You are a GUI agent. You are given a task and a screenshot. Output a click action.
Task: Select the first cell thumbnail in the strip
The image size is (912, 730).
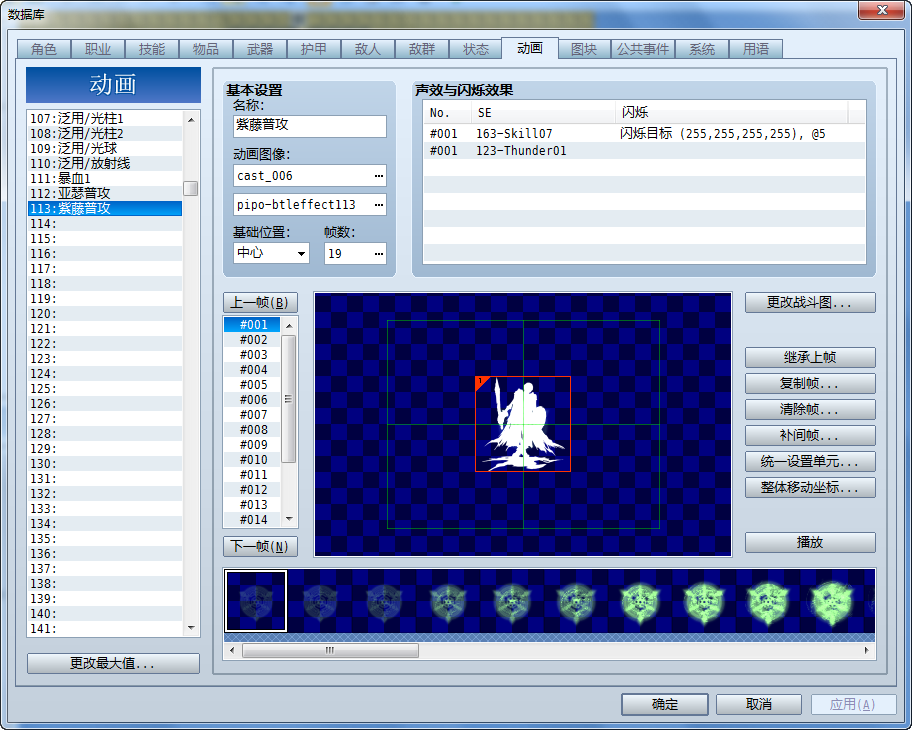256,601
